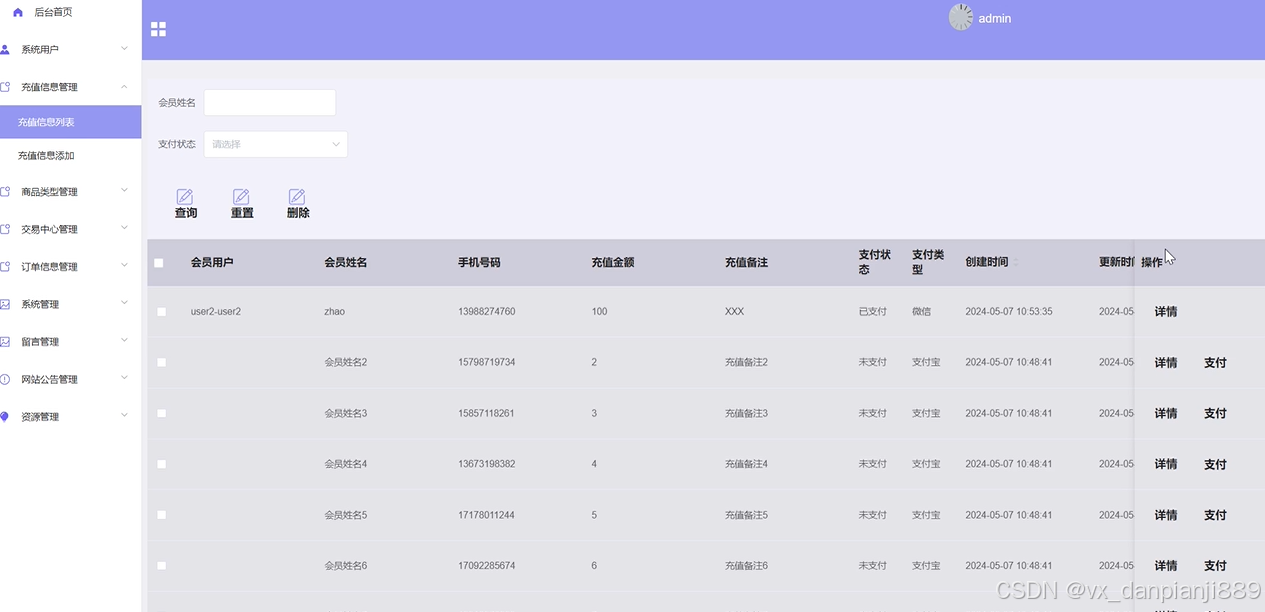Sort by 创建时间 using the sort arrows
Image resolution: width=1265 pixels, height=612 pixels.
tap(1017, 262)
